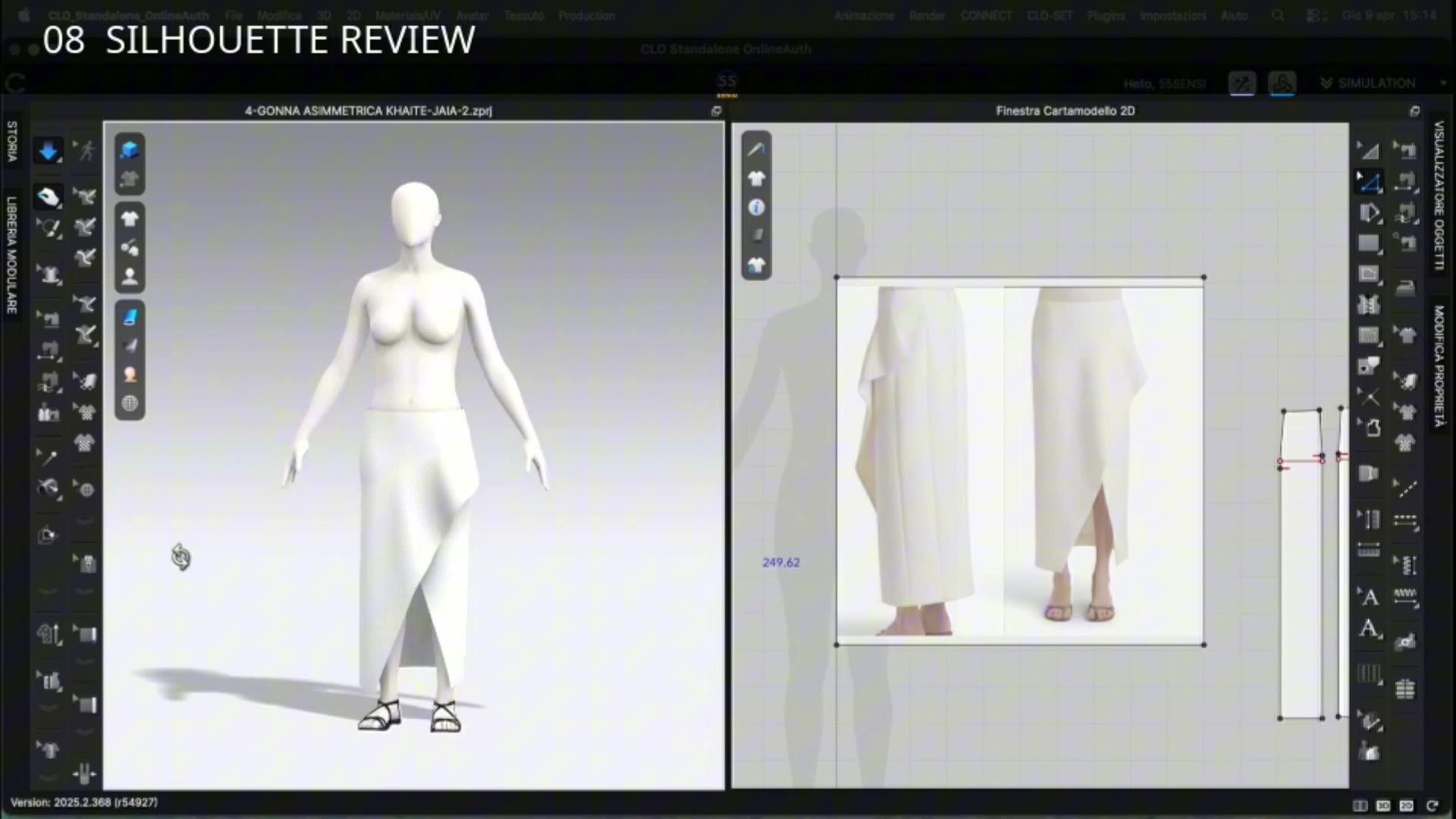Open the Impostazioni menu
The width and height of the screenshot is (1456, 819).
click(1172, 15)
